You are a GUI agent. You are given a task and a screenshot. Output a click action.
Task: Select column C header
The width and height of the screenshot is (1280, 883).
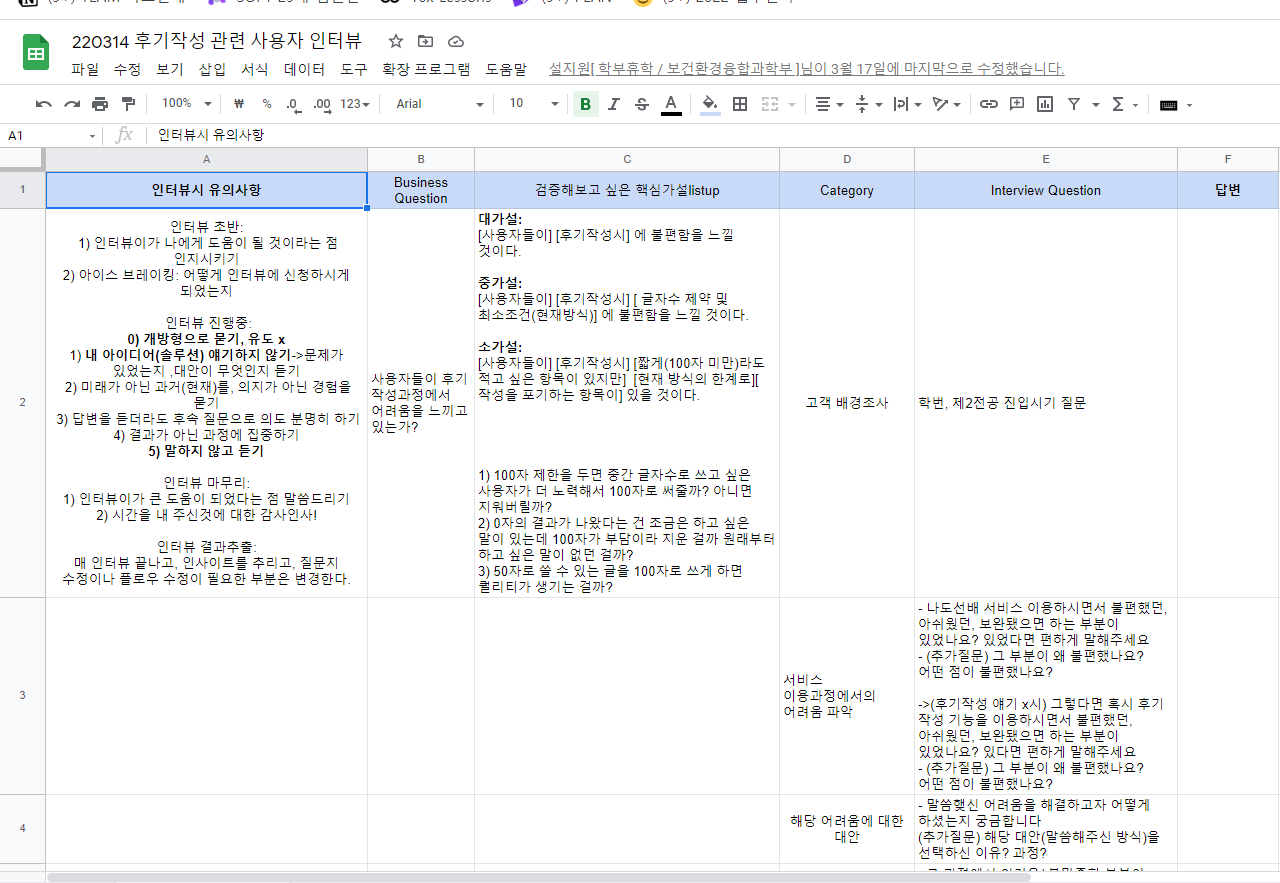tap(627, 160)
